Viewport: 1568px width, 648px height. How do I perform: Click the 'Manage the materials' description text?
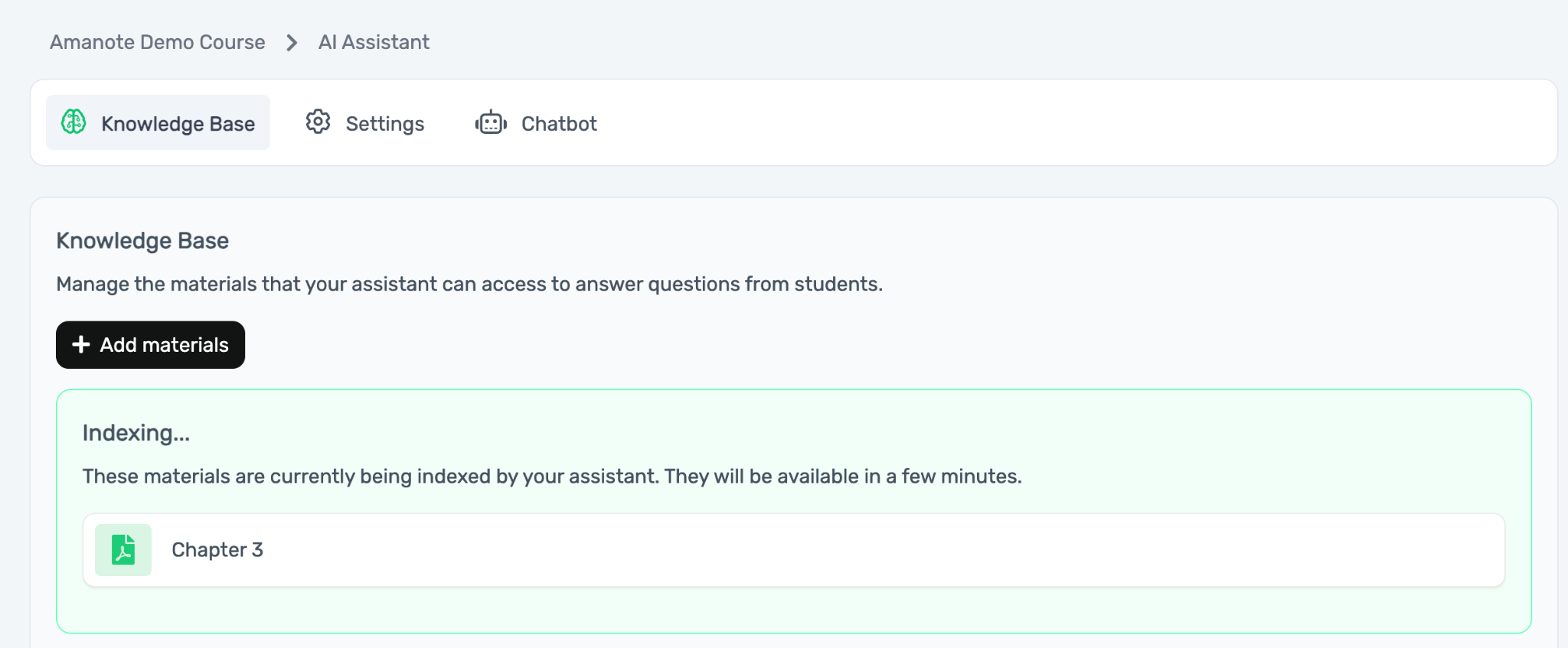[x=469, y=284]
